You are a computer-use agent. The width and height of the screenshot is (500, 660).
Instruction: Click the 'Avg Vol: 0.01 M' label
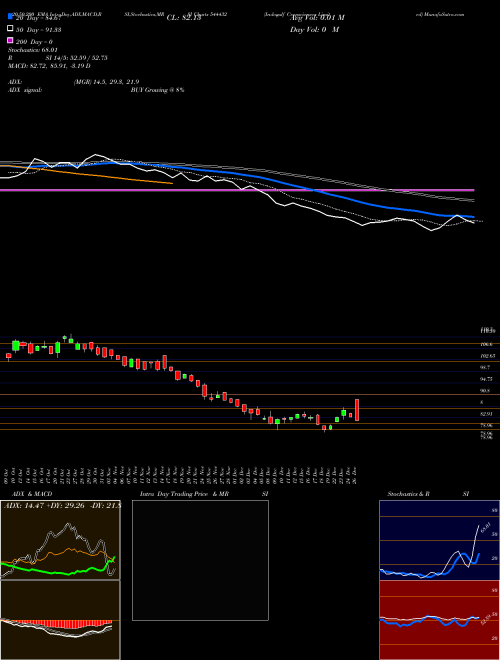(317, 18)
